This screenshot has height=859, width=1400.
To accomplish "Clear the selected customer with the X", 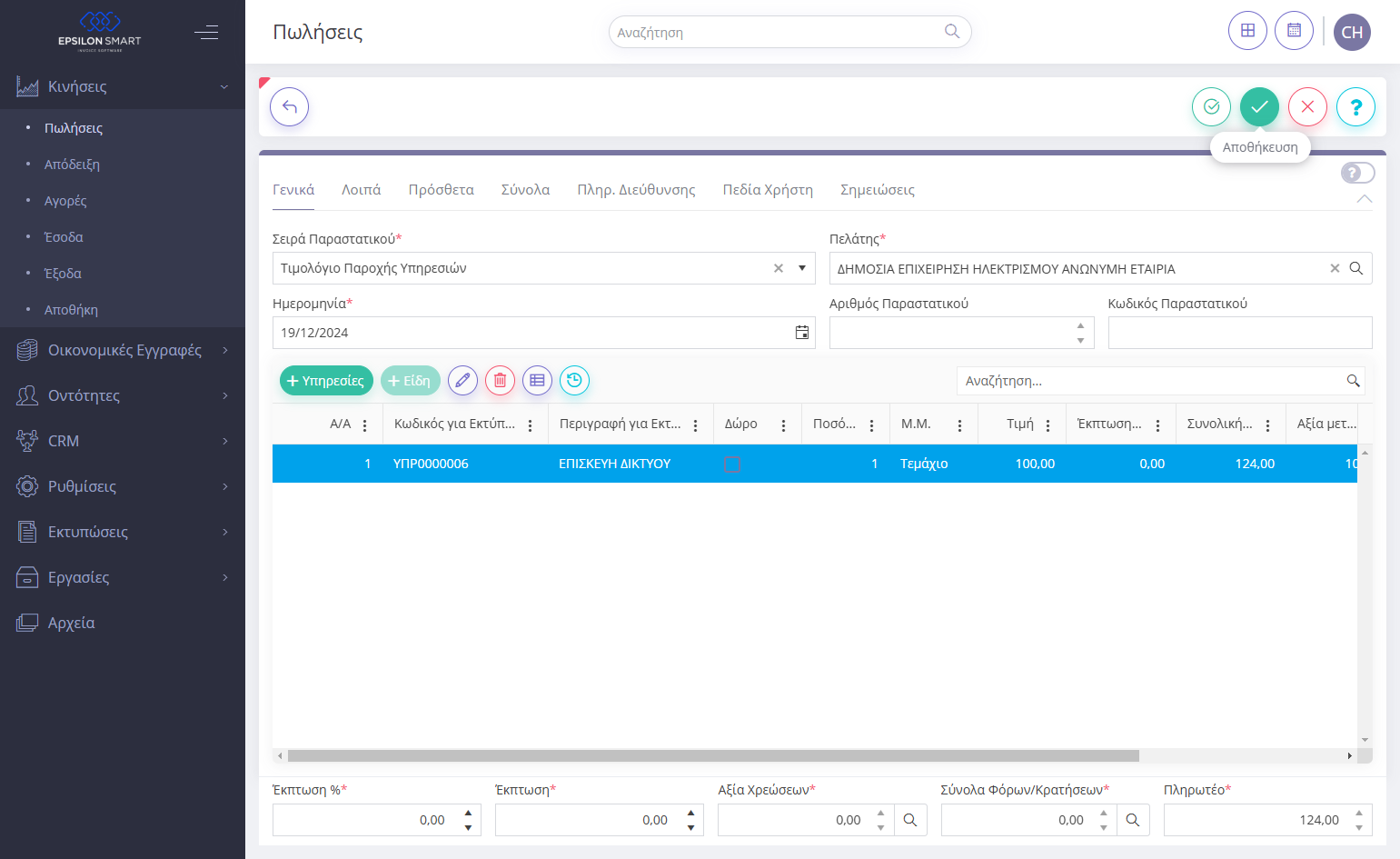I will tap(1335, 268).
